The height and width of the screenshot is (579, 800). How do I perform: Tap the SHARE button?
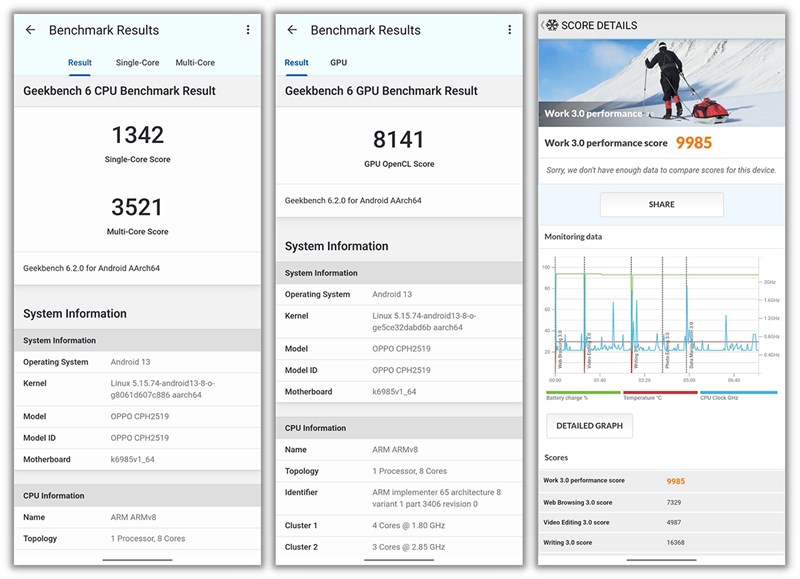662,205
